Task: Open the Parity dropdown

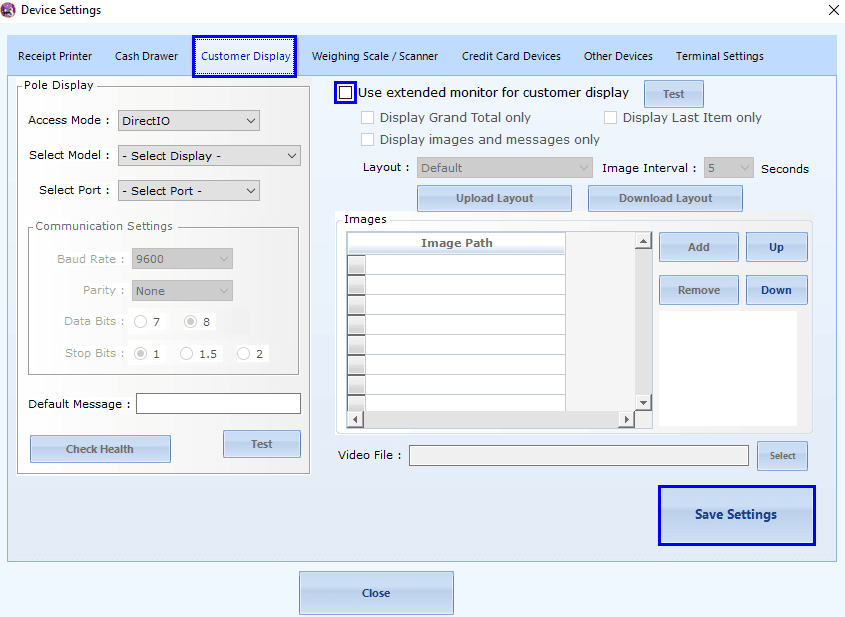Action: click(x=182, y=291)
